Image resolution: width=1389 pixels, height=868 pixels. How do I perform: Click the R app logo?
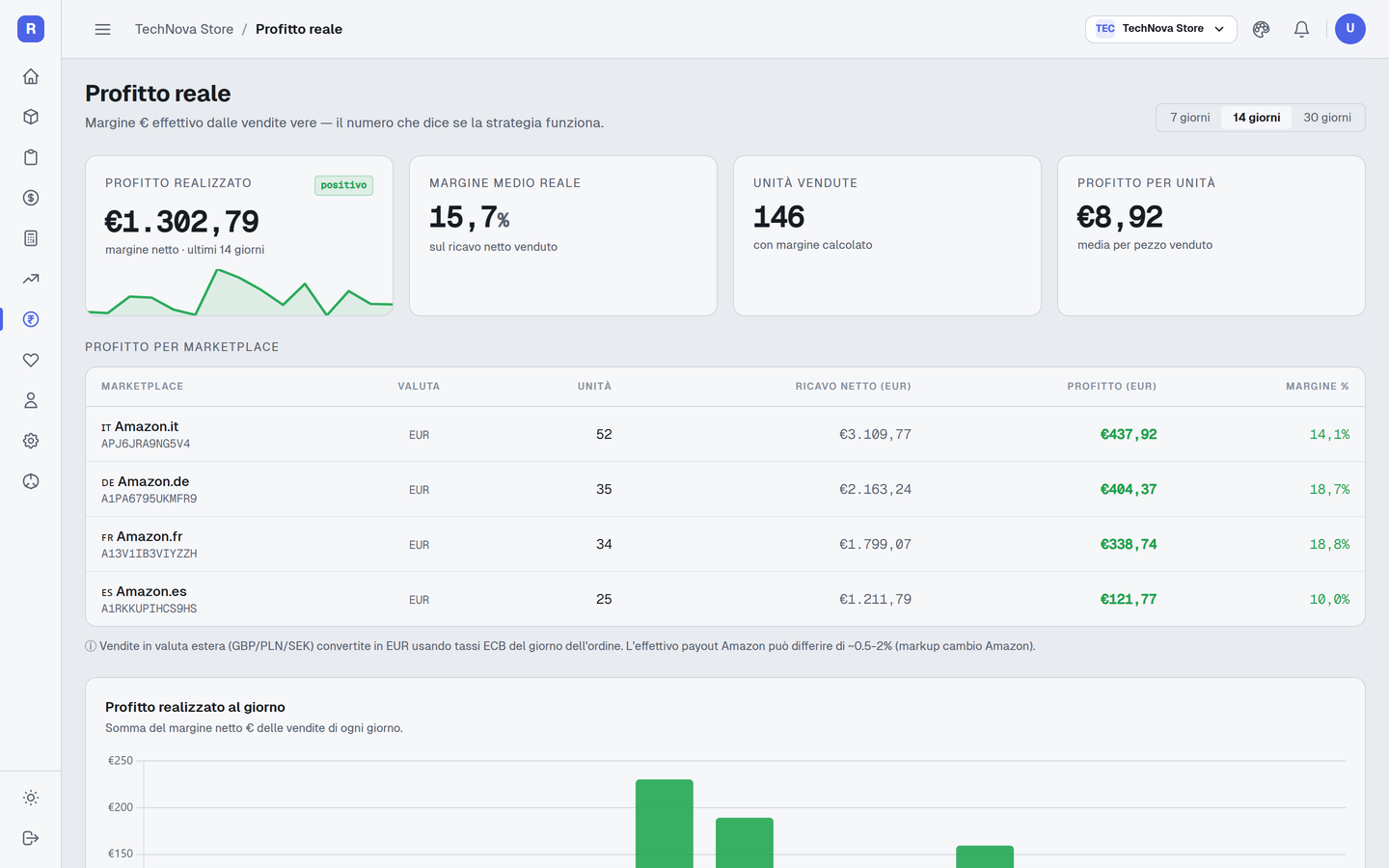[x=31, y=29]
